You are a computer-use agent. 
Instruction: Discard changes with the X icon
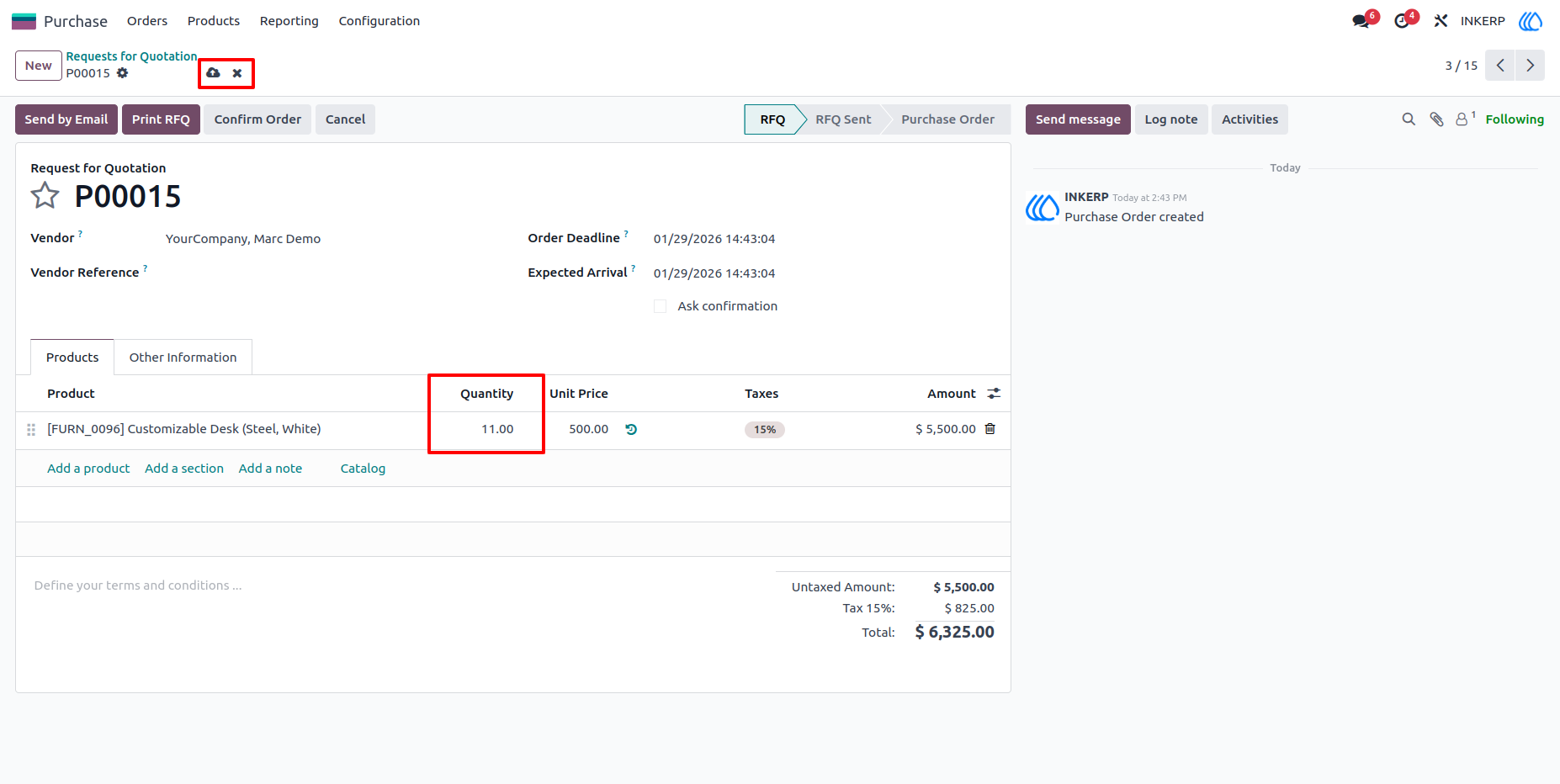click(x=237, y=73)
